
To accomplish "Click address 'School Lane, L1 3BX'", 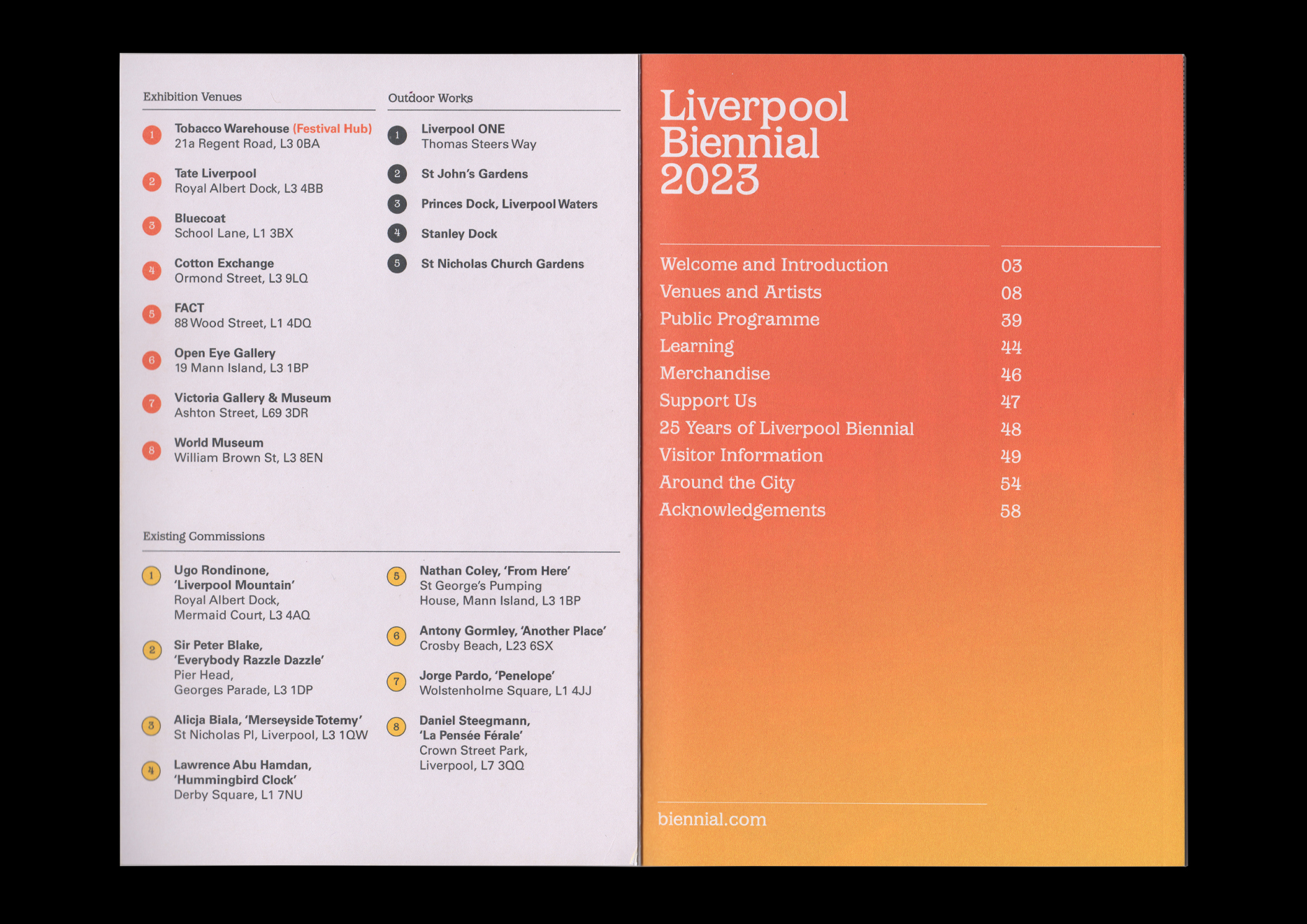I will [x=233, y=233].
